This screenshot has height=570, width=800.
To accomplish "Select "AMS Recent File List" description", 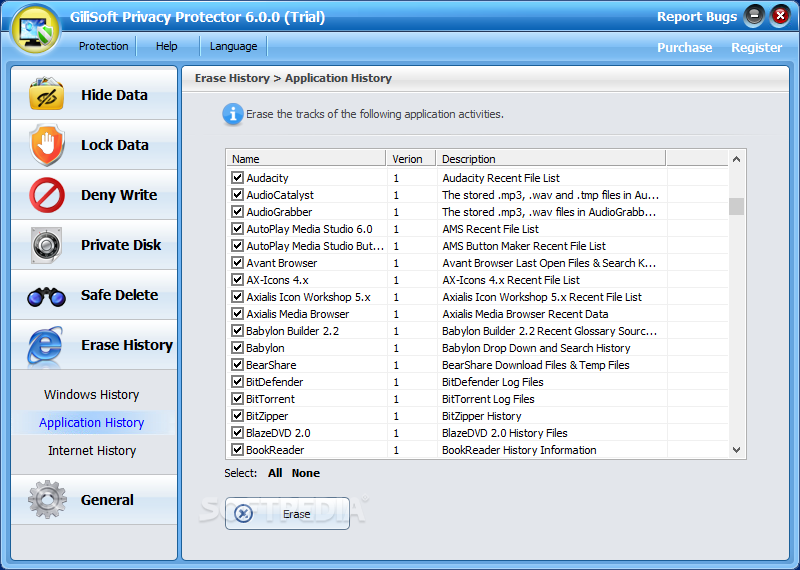I will pyautogui.click(x=490, y=229).
